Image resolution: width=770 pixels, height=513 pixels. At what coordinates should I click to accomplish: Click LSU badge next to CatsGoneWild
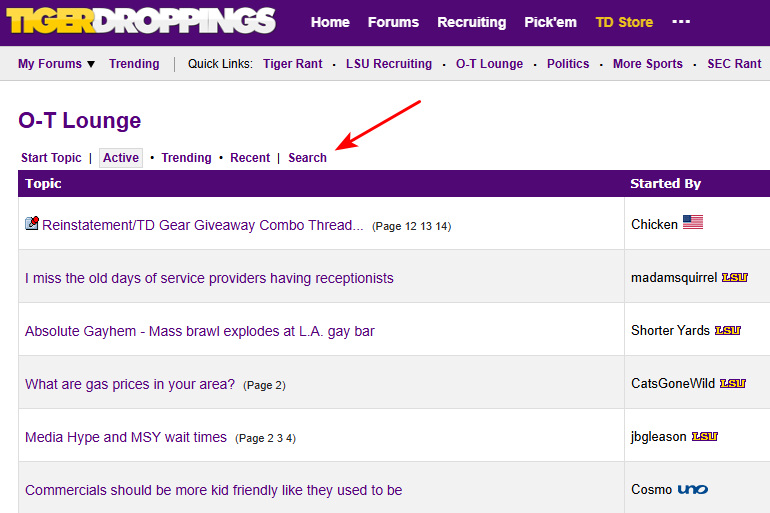(x=732, y=383)
